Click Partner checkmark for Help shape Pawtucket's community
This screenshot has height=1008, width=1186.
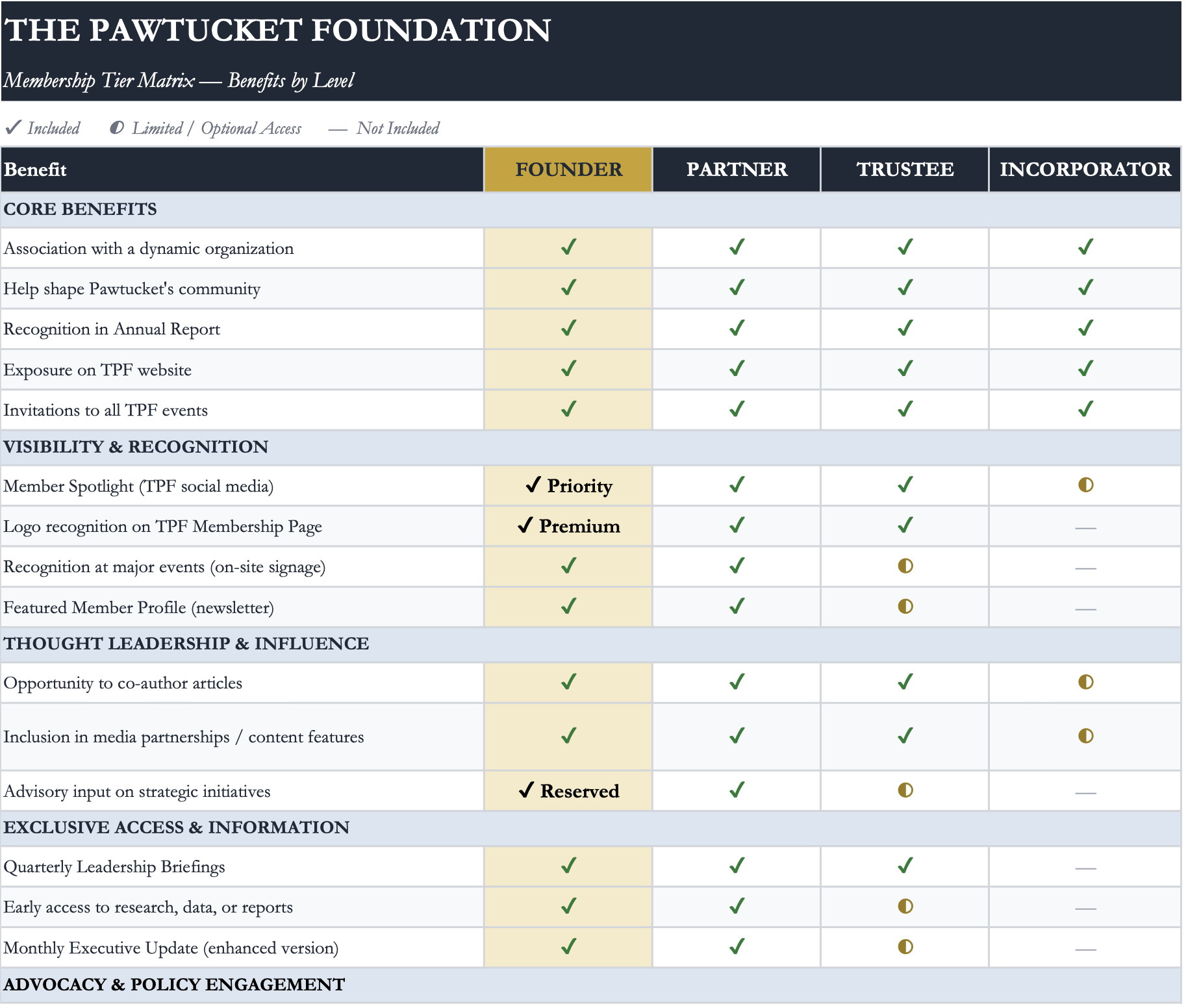(x=737, y=288)
